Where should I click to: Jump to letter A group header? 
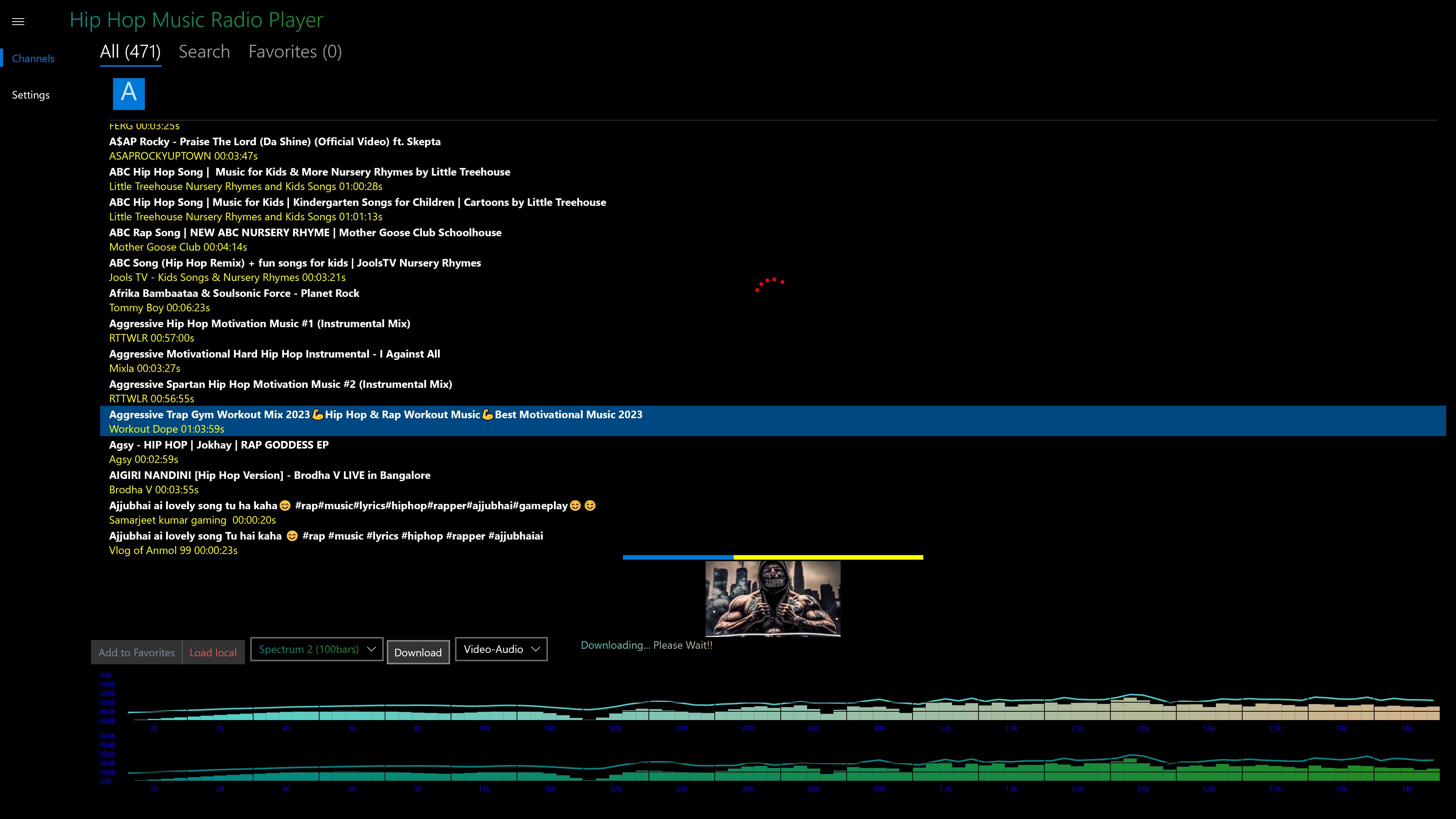[129, 93]
